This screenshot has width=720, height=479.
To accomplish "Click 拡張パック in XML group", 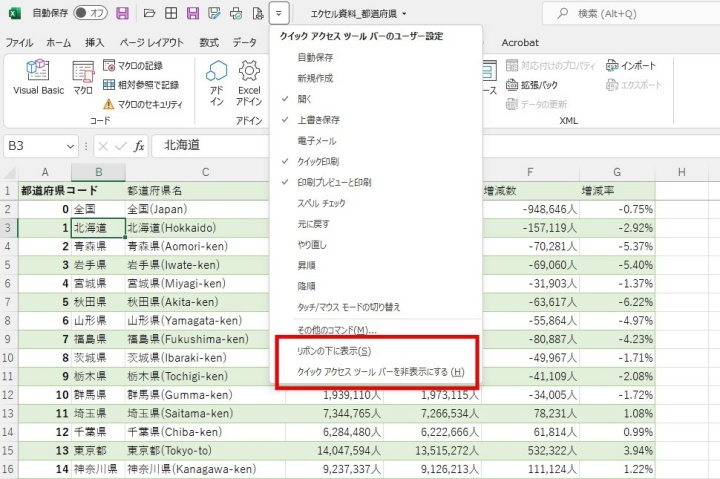I will [532, 85].
